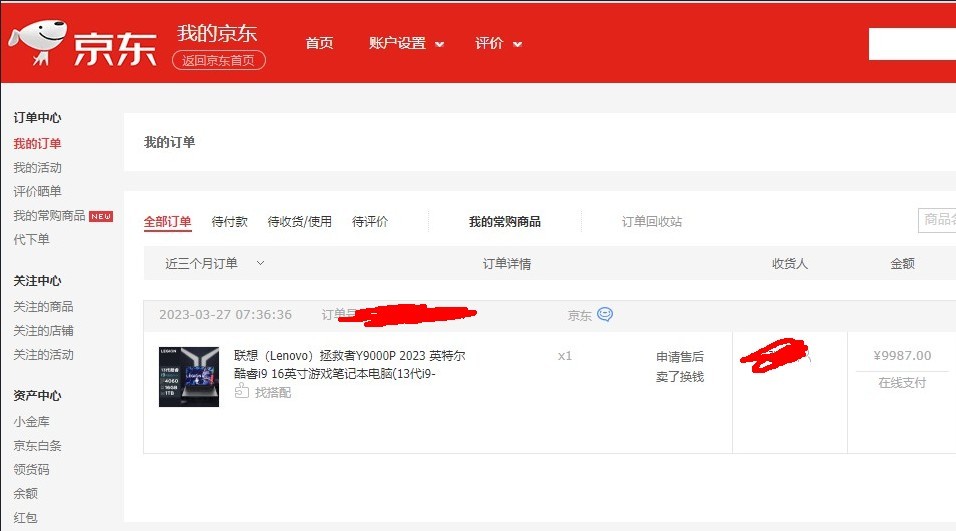Open 我的常购商品 tab

pyautogui.click(x=505, y=222)
